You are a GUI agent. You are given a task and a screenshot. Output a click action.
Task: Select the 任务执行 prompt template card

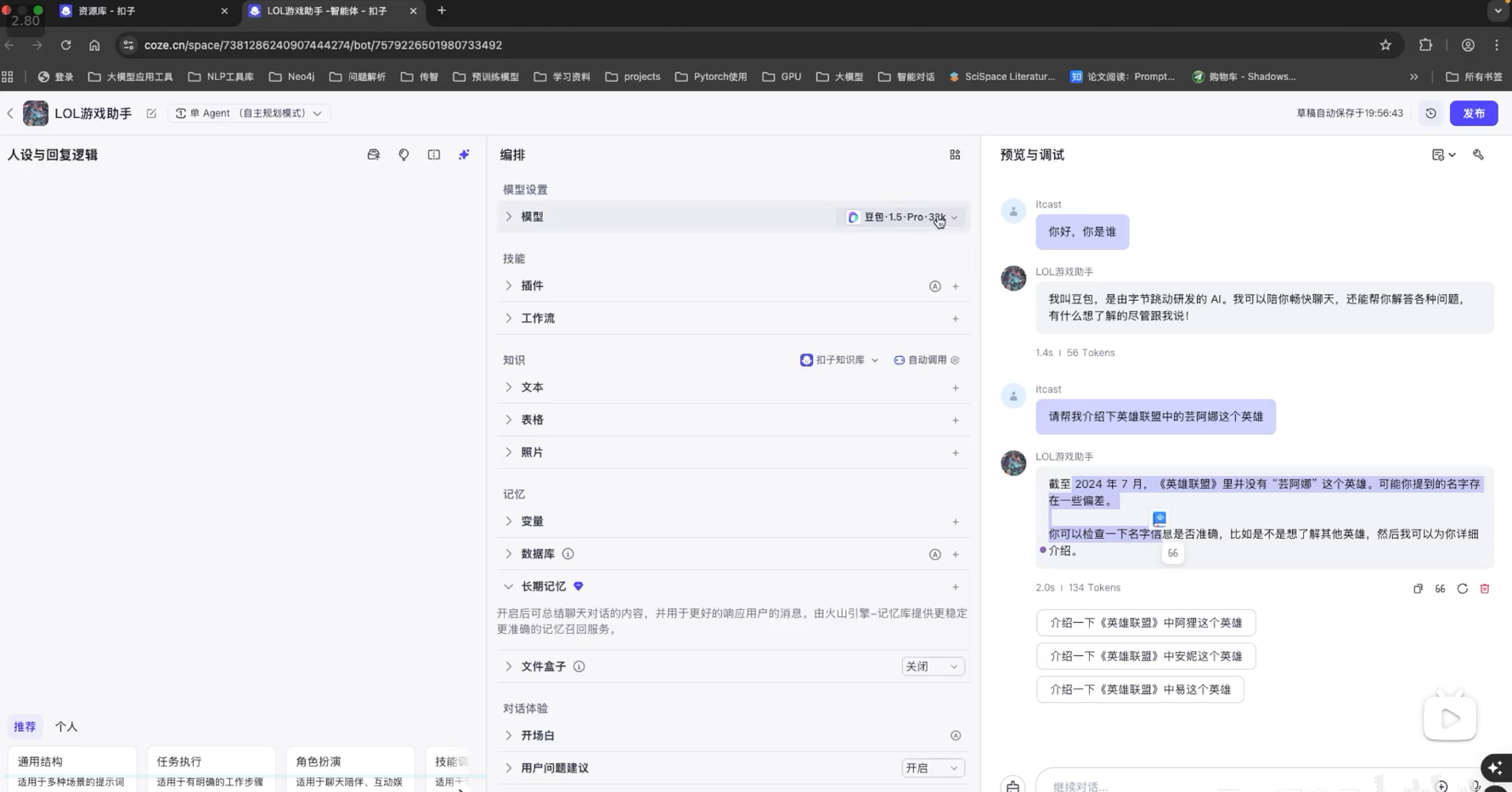[211, 770]
